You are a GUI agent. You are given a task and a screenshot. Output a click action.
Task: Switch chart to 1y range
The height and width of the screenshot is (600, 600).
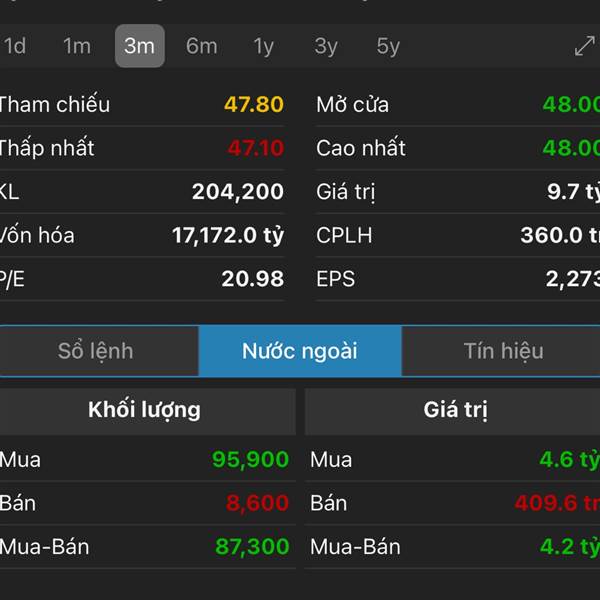[264, 46]
